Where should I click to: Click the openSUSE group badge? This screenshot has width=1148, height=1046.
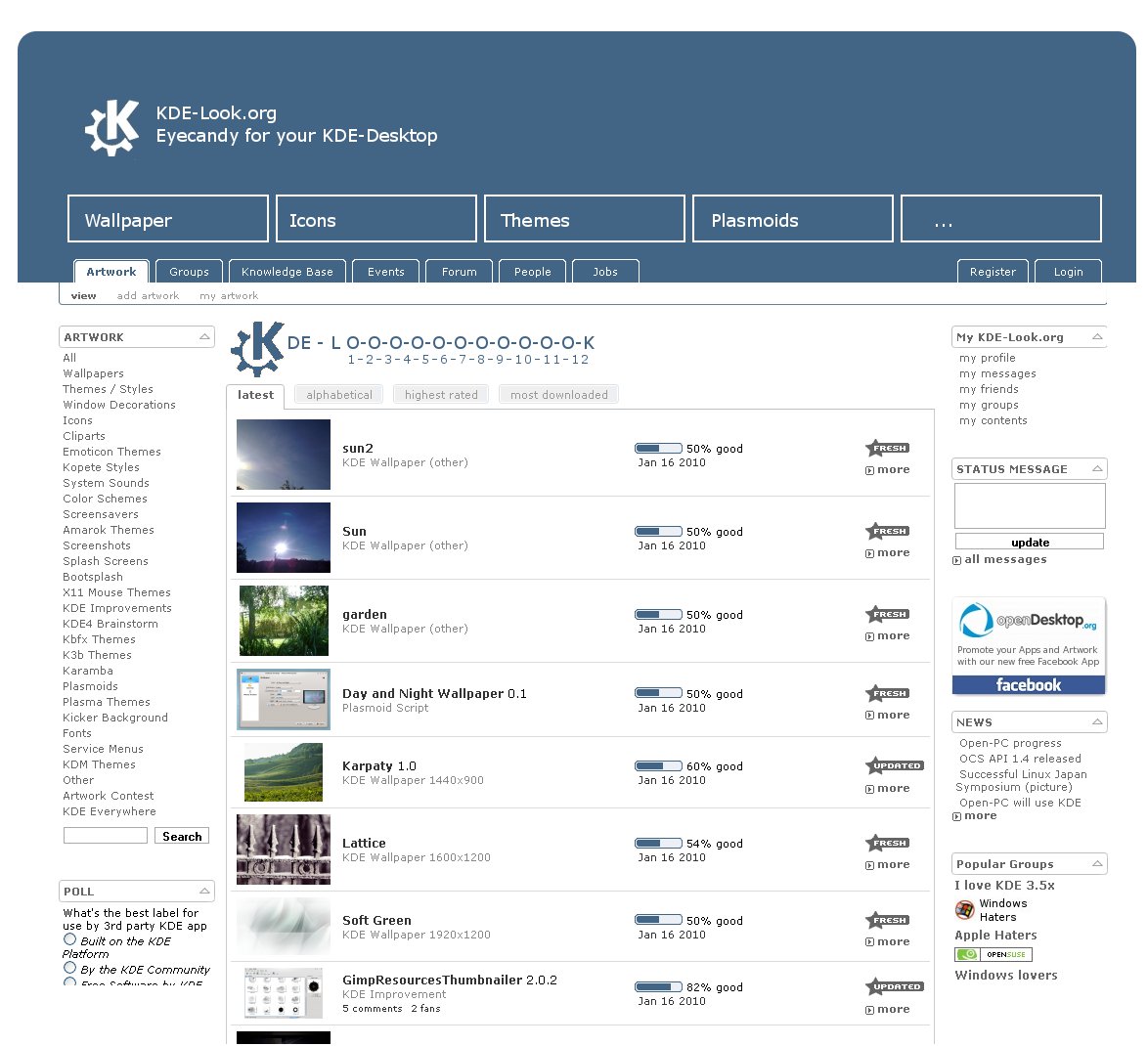[x=993, y=954]
